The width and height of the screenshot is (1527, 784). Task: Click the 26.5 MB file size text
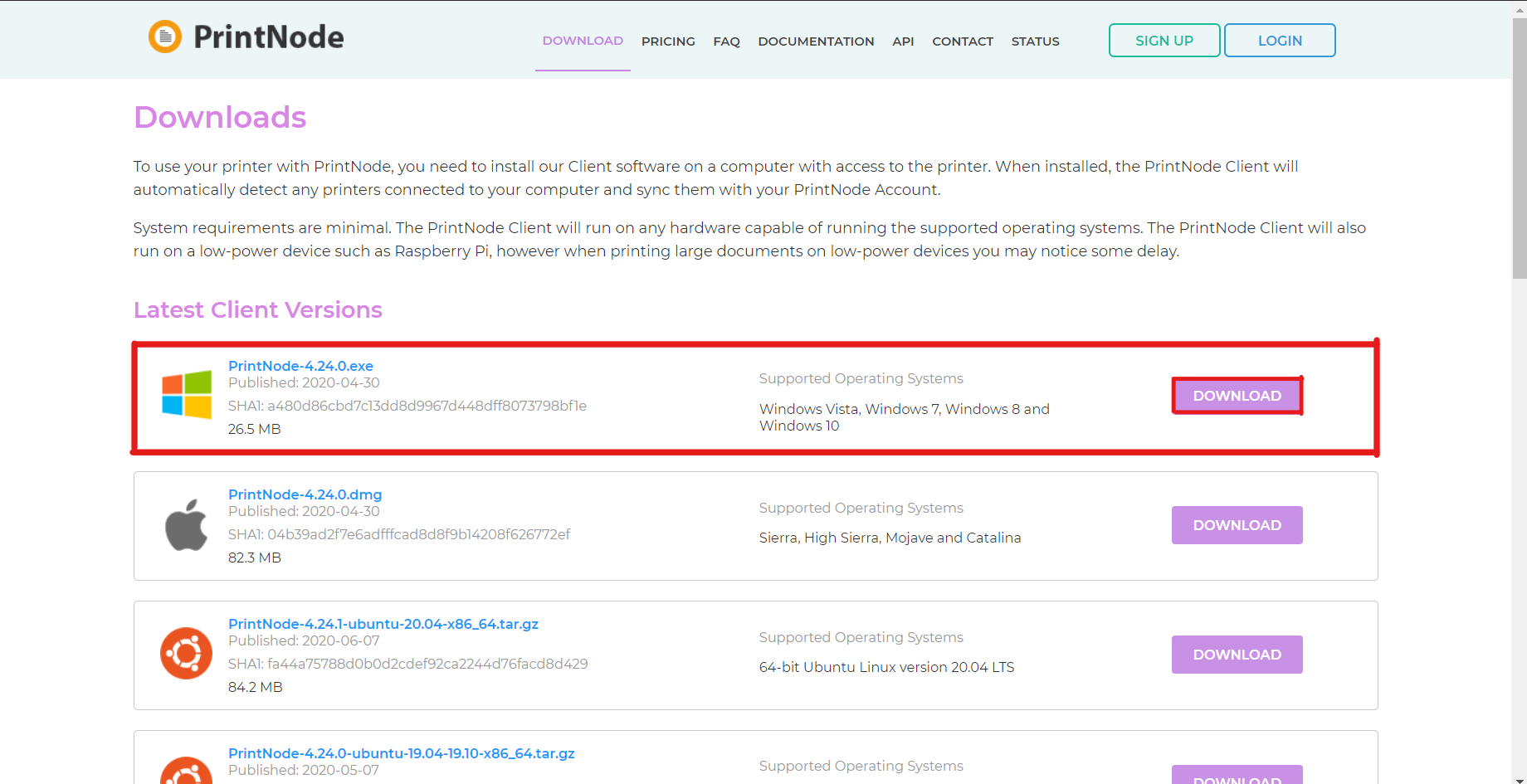[255, 429]
